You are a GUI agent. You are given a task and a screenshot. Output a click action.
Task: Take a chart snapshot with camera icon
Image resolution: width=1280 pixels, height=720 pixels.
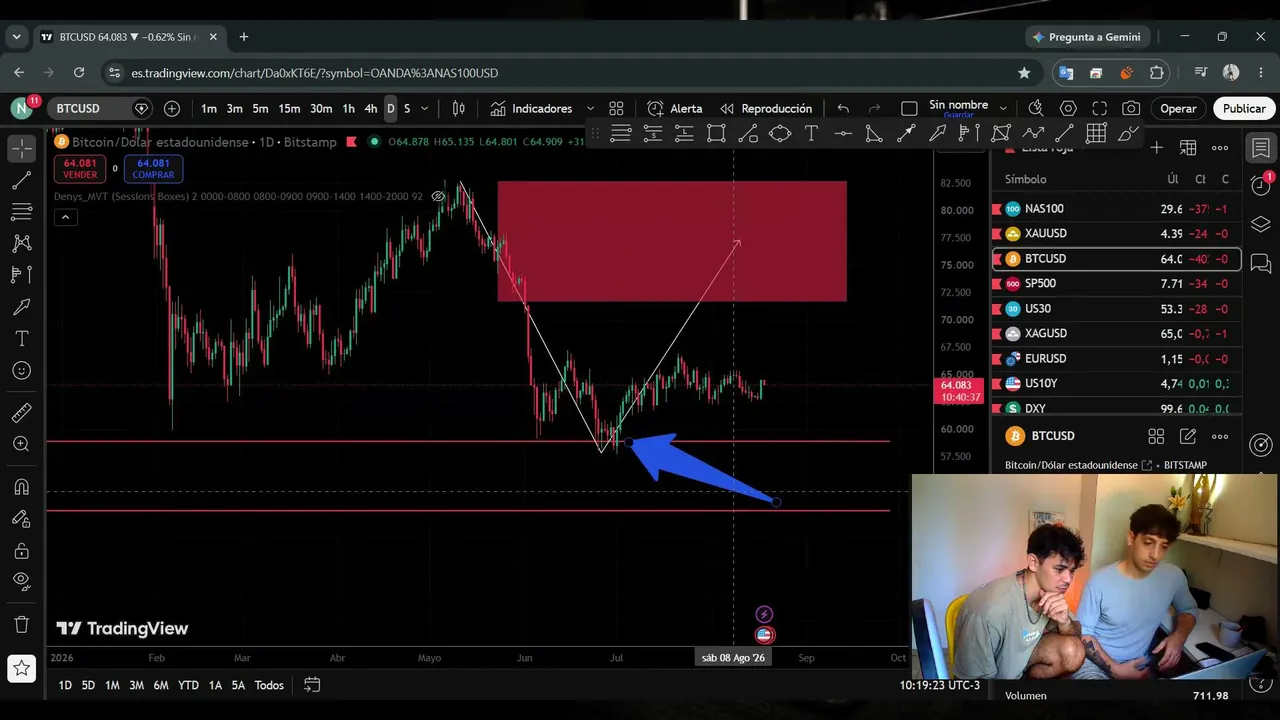tap(1131, 108)
